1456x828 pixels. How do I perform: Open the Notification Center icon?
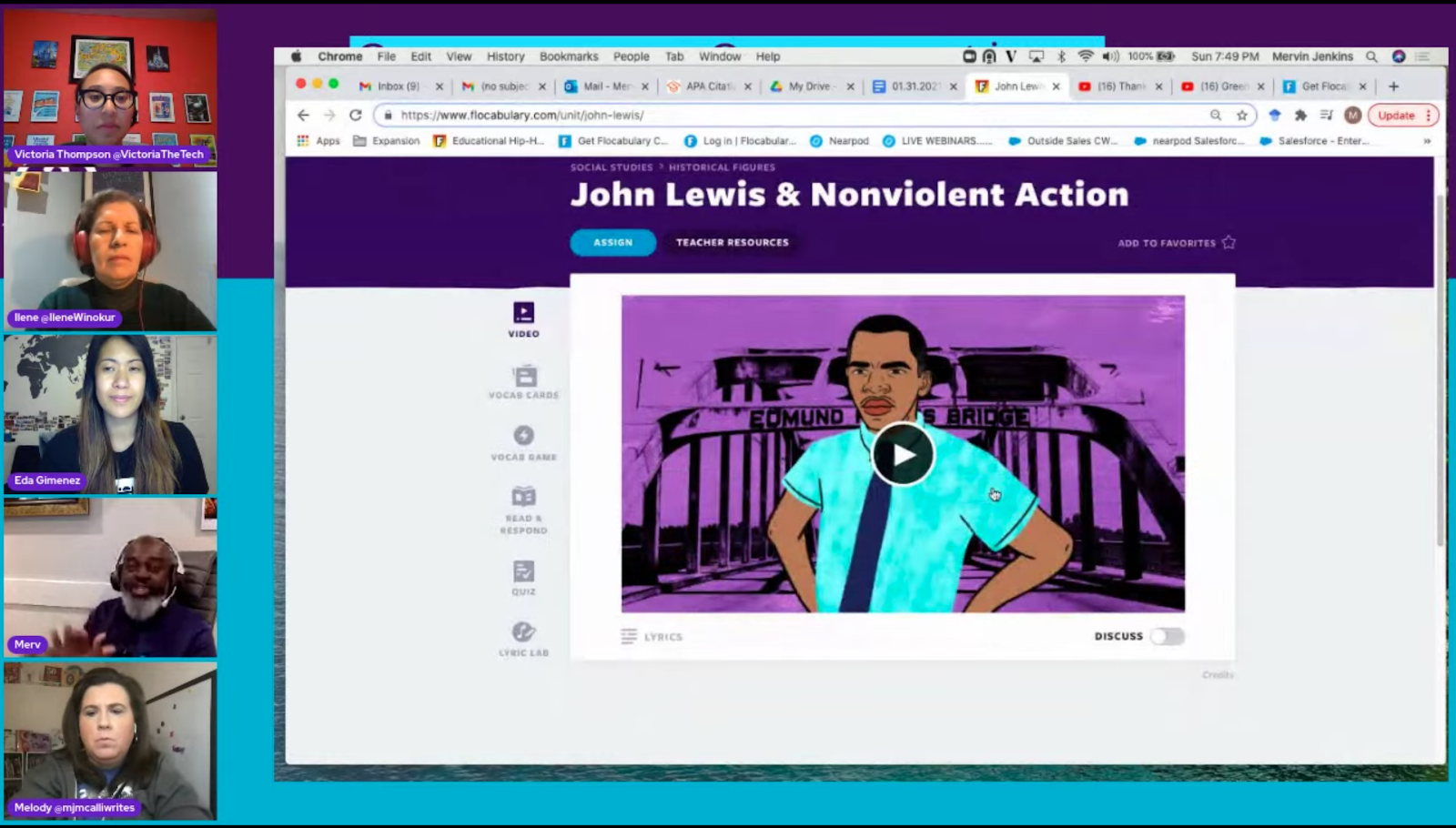(1422, 56)
